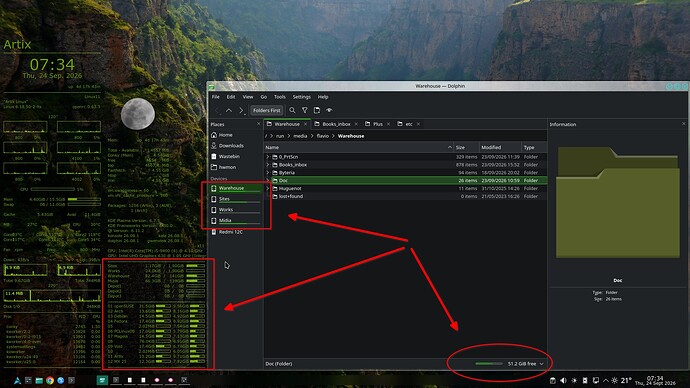Viewport: 690px width, 388px height.
Task: Open the filter funnel in the toolbar
Action: tap(305, 110)
